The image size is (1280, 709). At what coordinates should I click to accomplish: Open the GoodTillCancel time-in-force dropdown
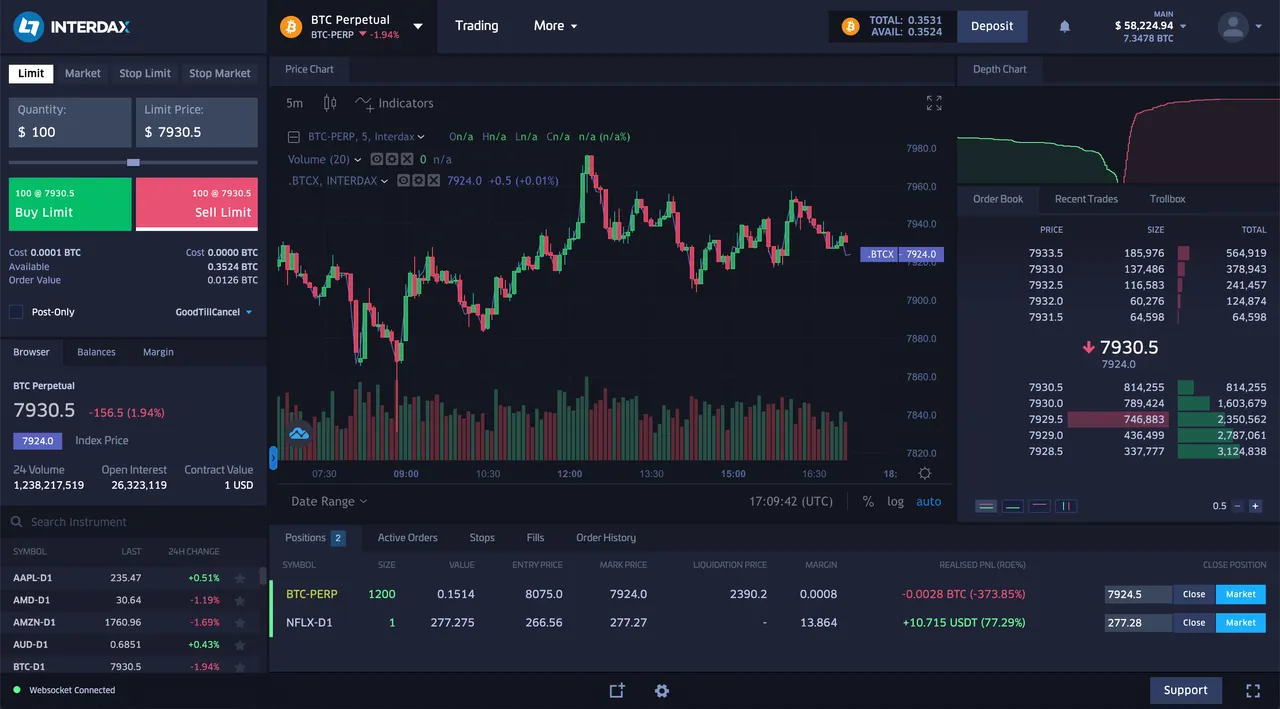tap(214, 312)
